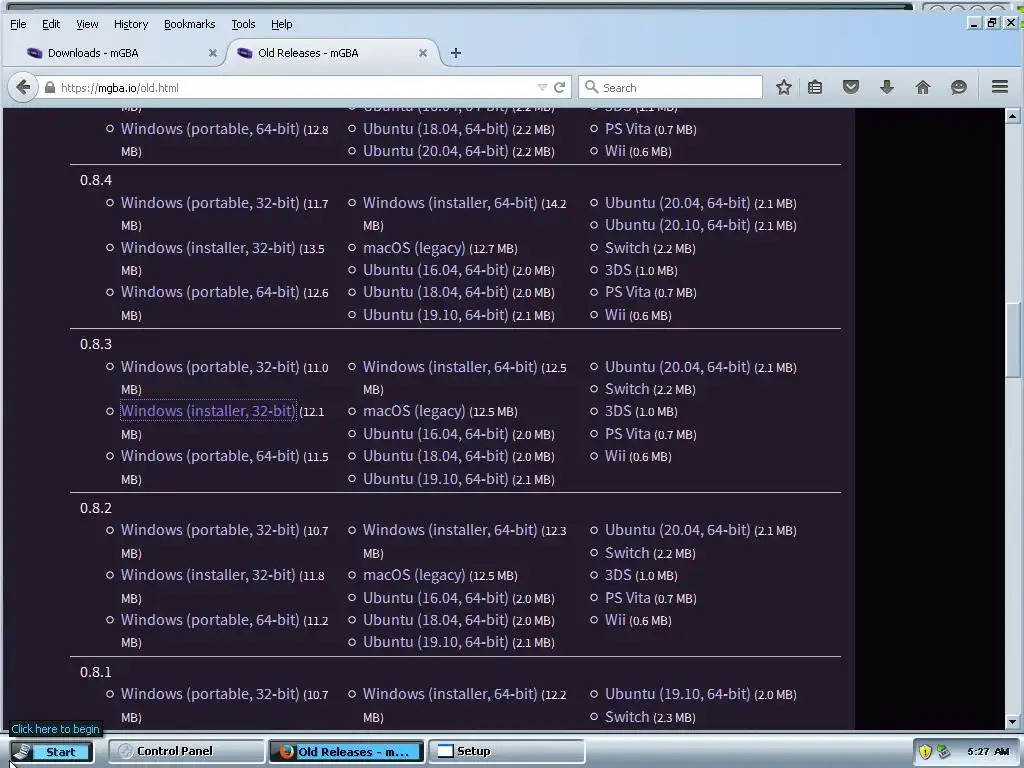Open the hamburger menu icon
The image size is (1024, 768).
click(1000, 86)
